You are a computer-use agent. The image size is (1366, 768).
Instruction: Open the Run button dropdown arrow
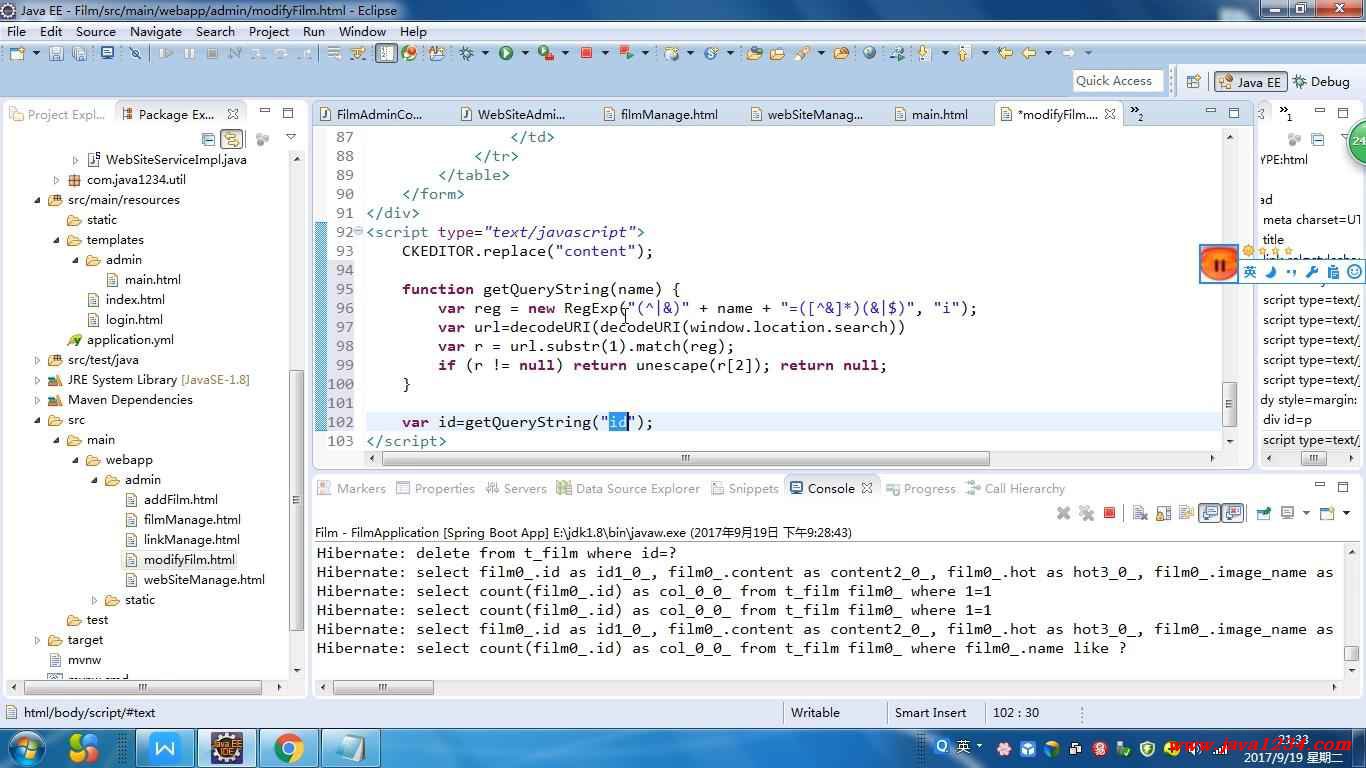(525, 53)
